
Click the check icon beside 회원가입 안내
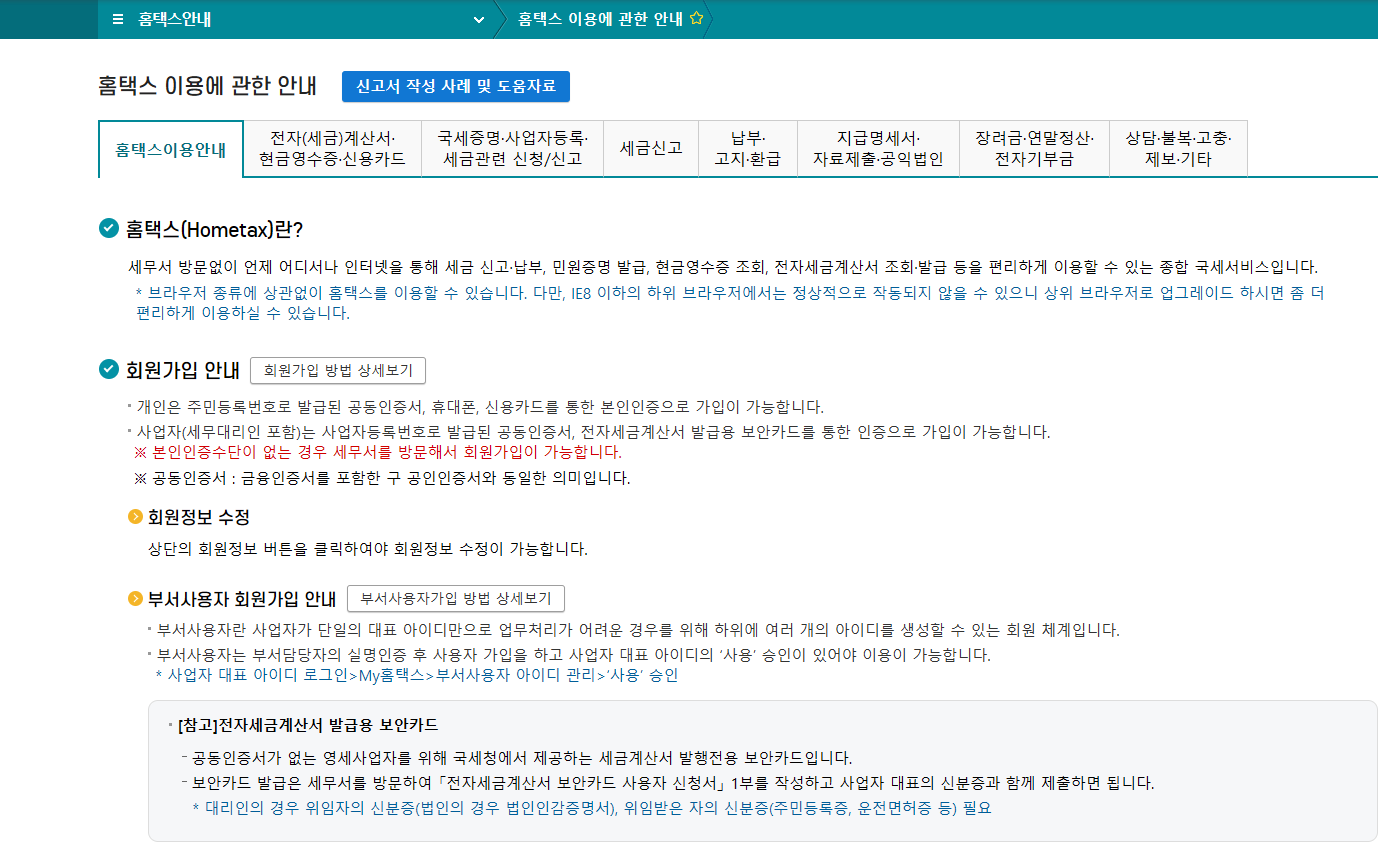109,370
